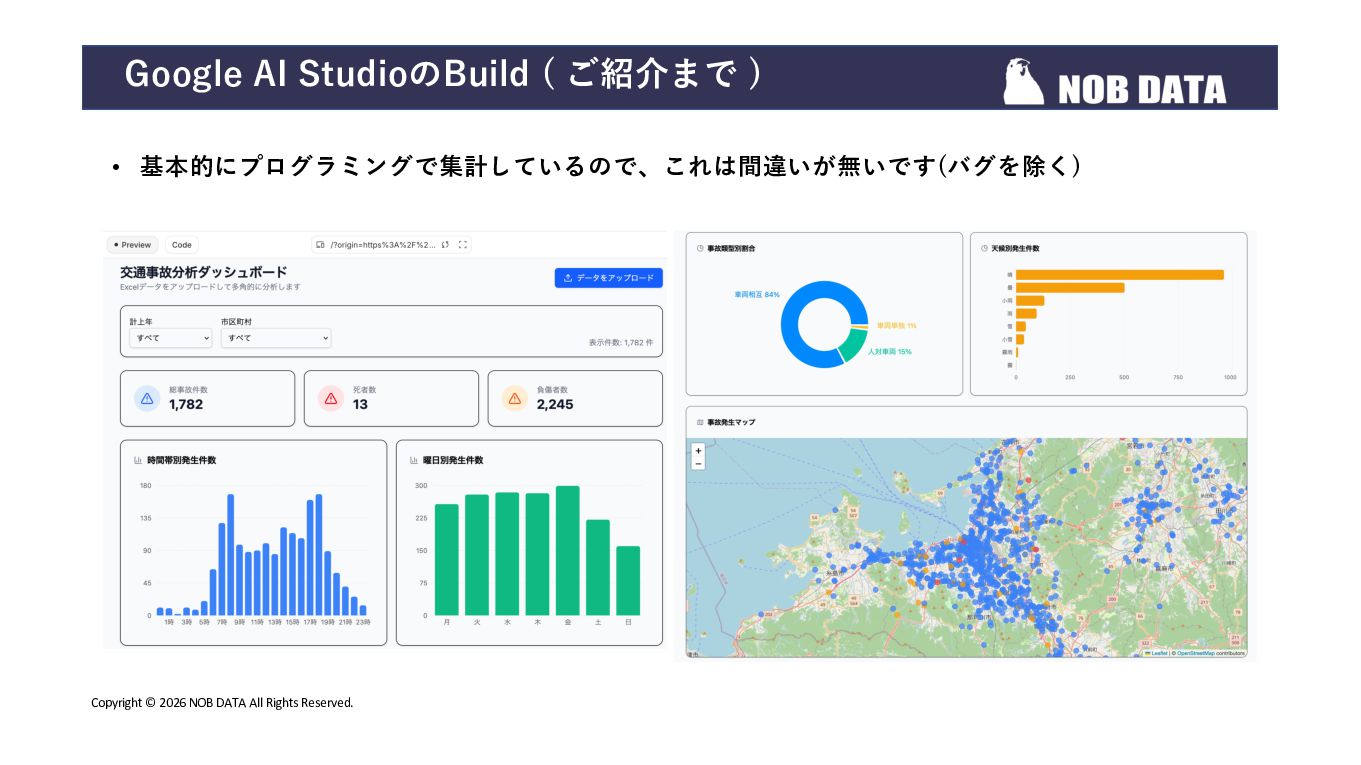Click the bar chart icon beside 時間帯別発生件数
Image resolution: width=1361 pixels, height=765 pixels.
click(x=137, y=461)
